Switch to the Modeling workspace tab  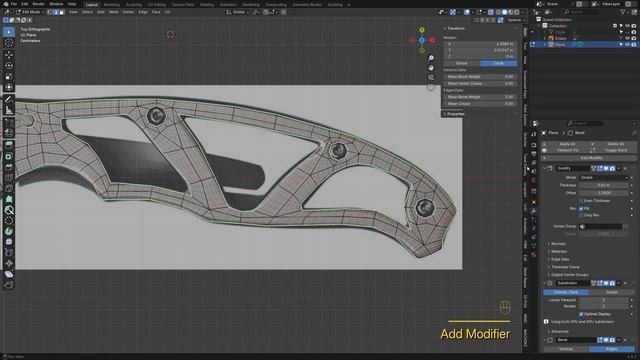pos(111,4)
